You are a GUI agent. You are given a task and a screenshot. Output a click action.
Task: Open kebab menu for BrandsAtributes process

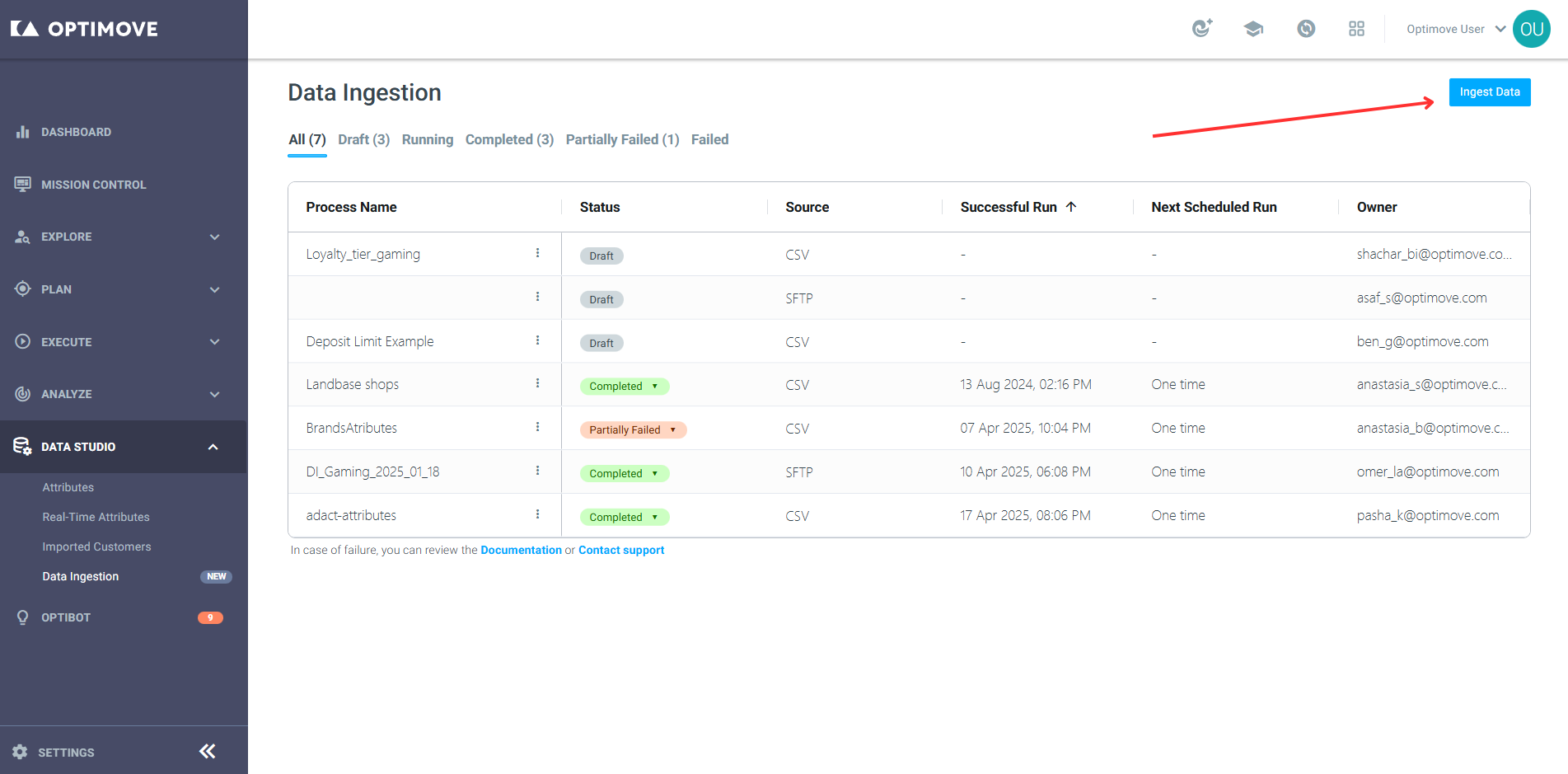coord(537,427)
